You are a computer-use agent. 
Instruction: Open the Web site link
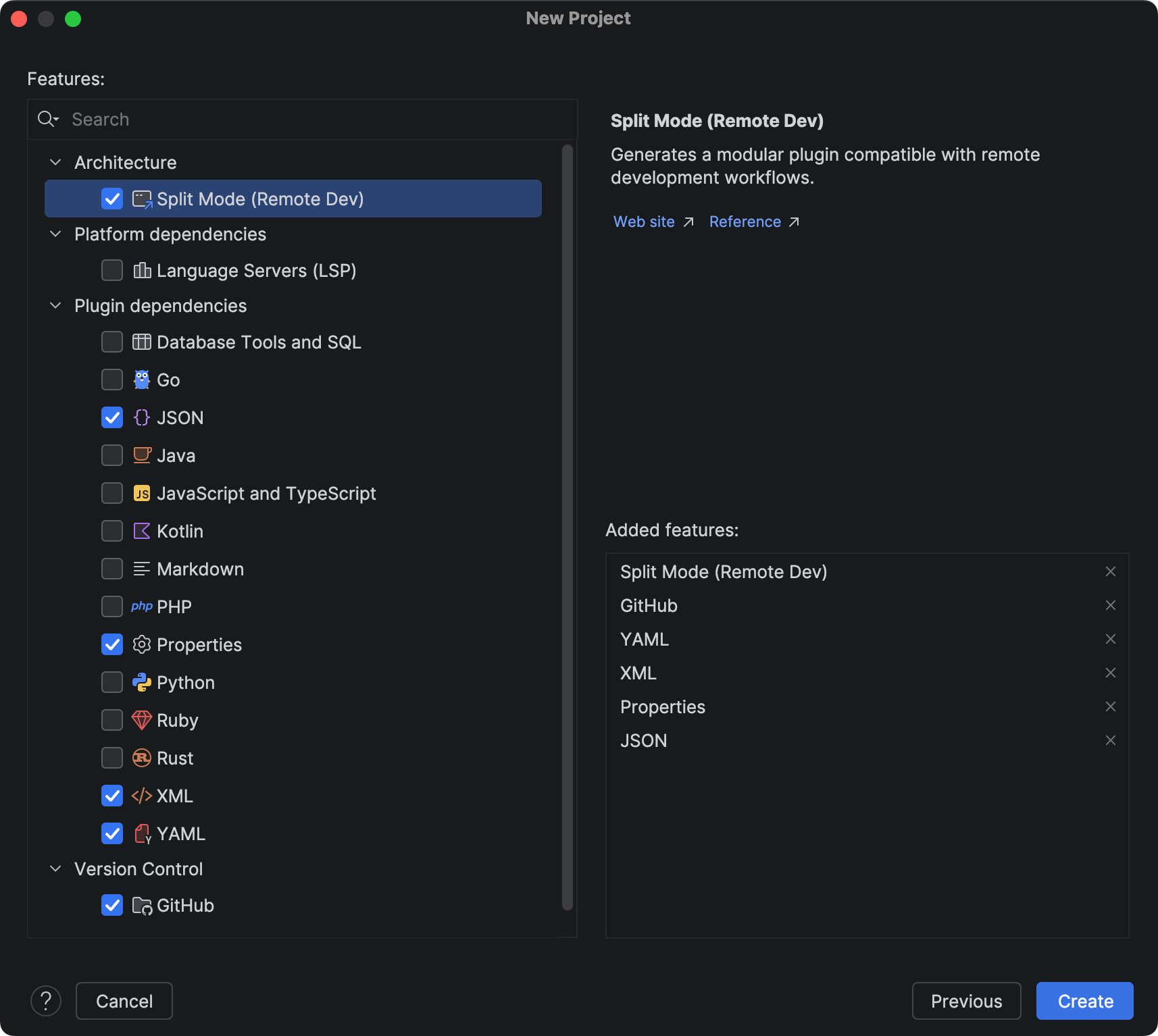[653, 222]
